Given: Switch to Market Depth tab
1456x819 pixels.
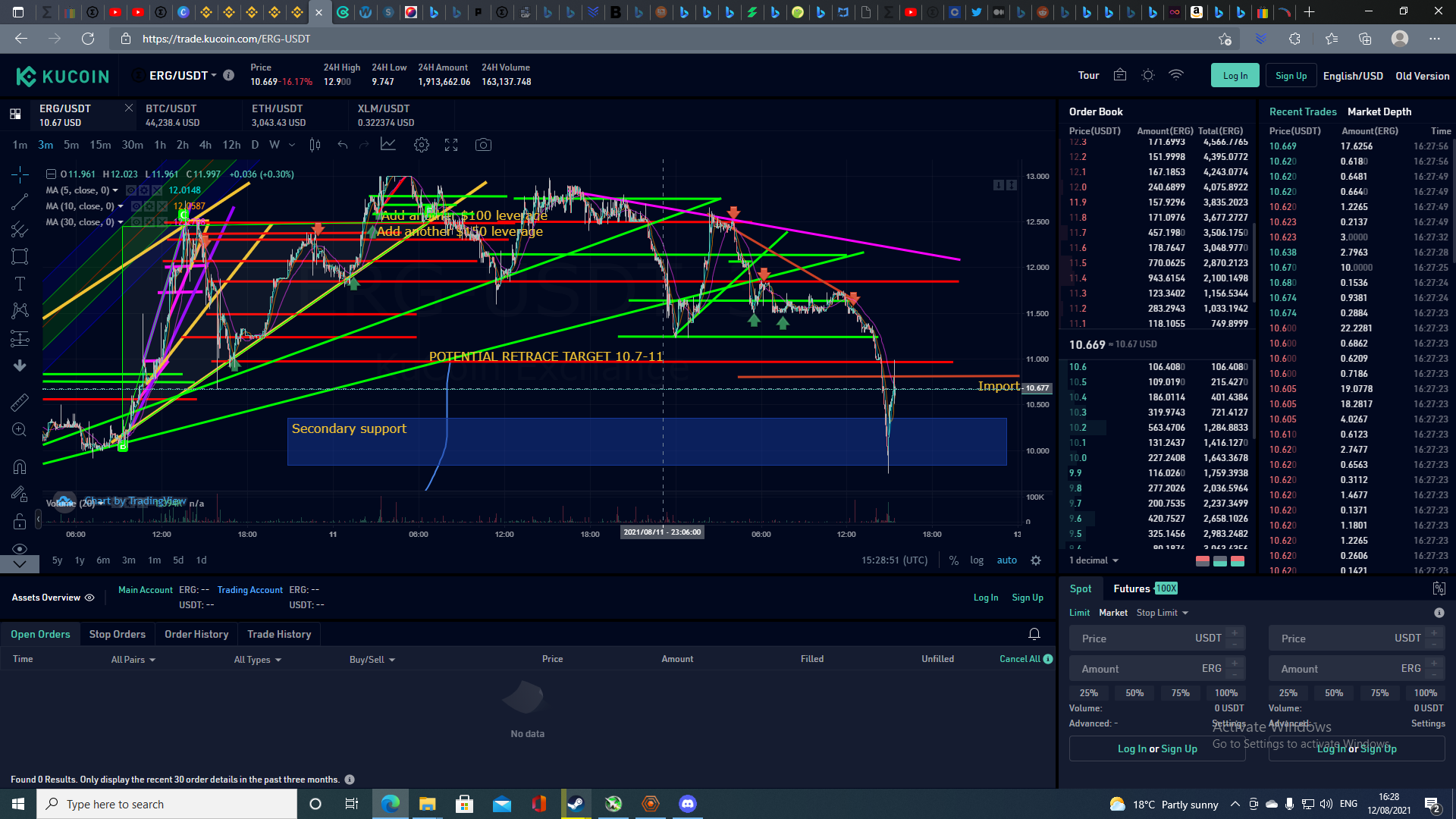Looking at the screenshot, I should tap(1379, 111).
